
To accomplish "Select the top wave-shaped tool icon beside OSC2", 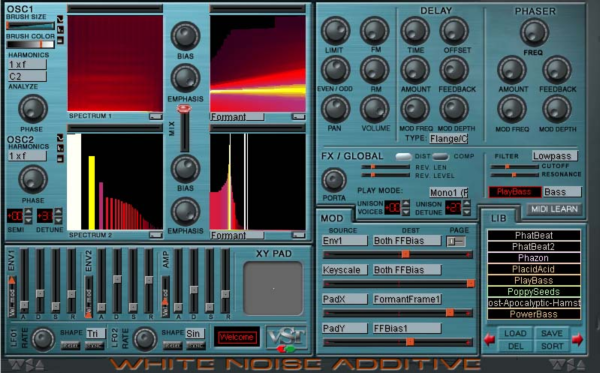I will (60, 138).
